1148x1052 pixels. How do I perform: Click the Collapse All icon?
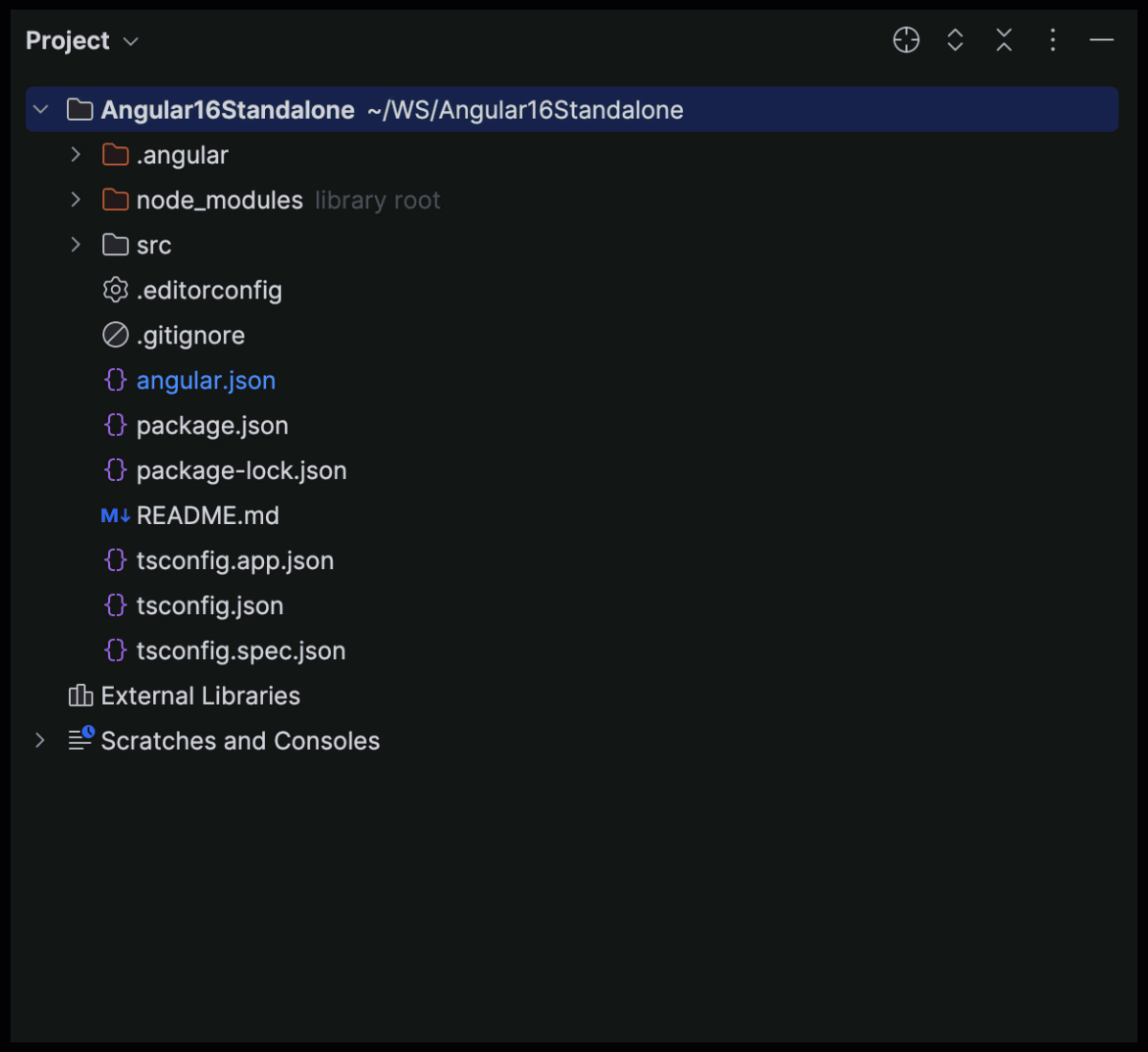[x=1003, y=40]
